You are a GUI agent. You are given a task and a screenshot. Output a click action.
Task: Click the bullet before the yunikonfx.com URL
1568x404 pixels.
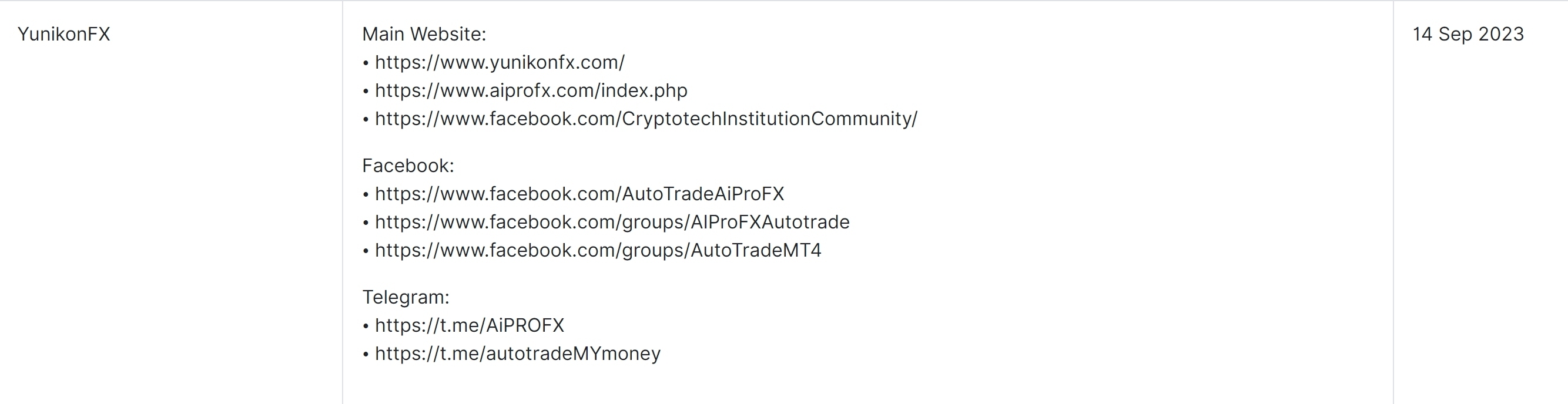(x=366, y=63)
